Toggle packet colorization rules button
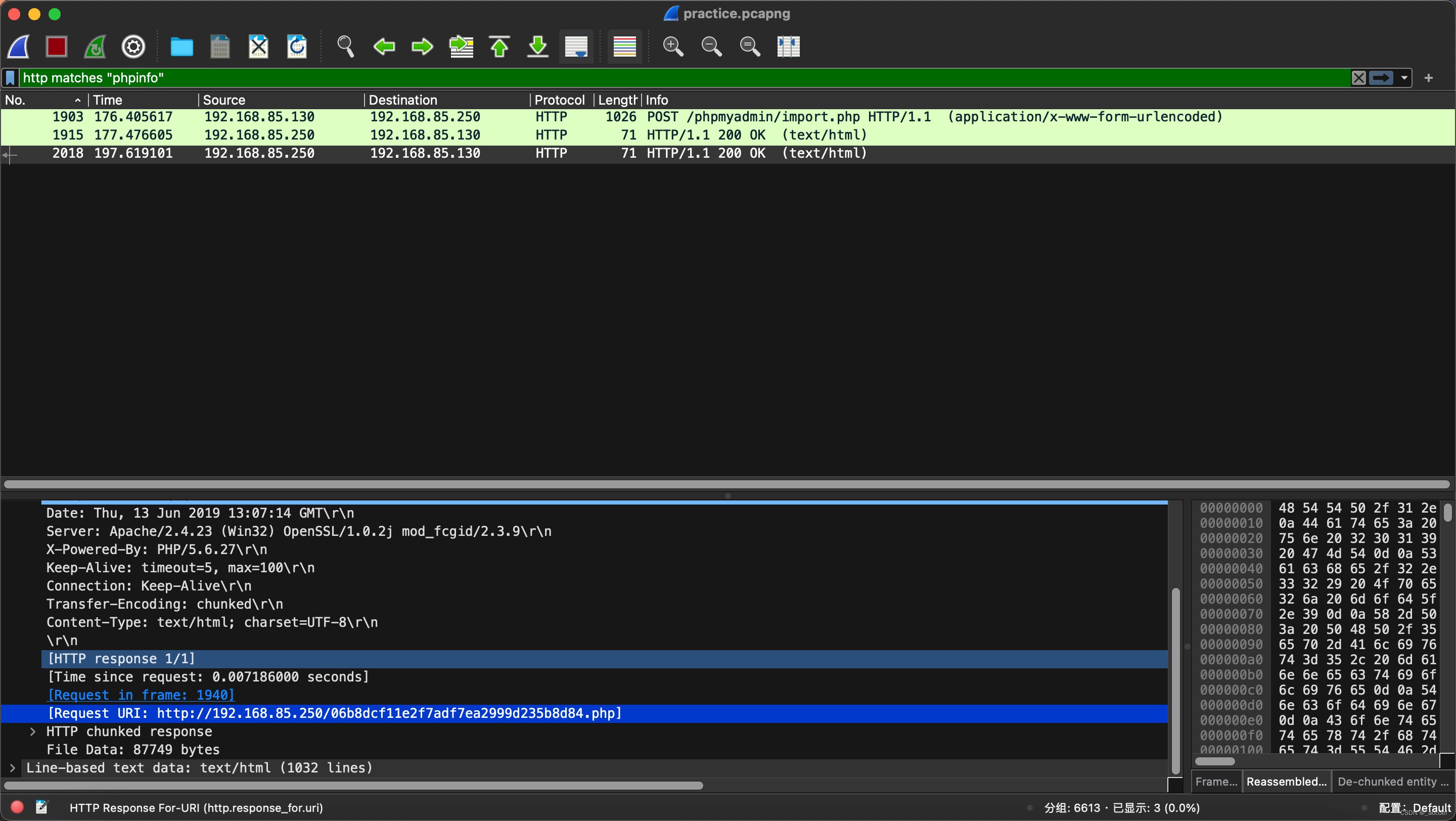Screen dimensions: 1456x821 (x=624, y=47)
